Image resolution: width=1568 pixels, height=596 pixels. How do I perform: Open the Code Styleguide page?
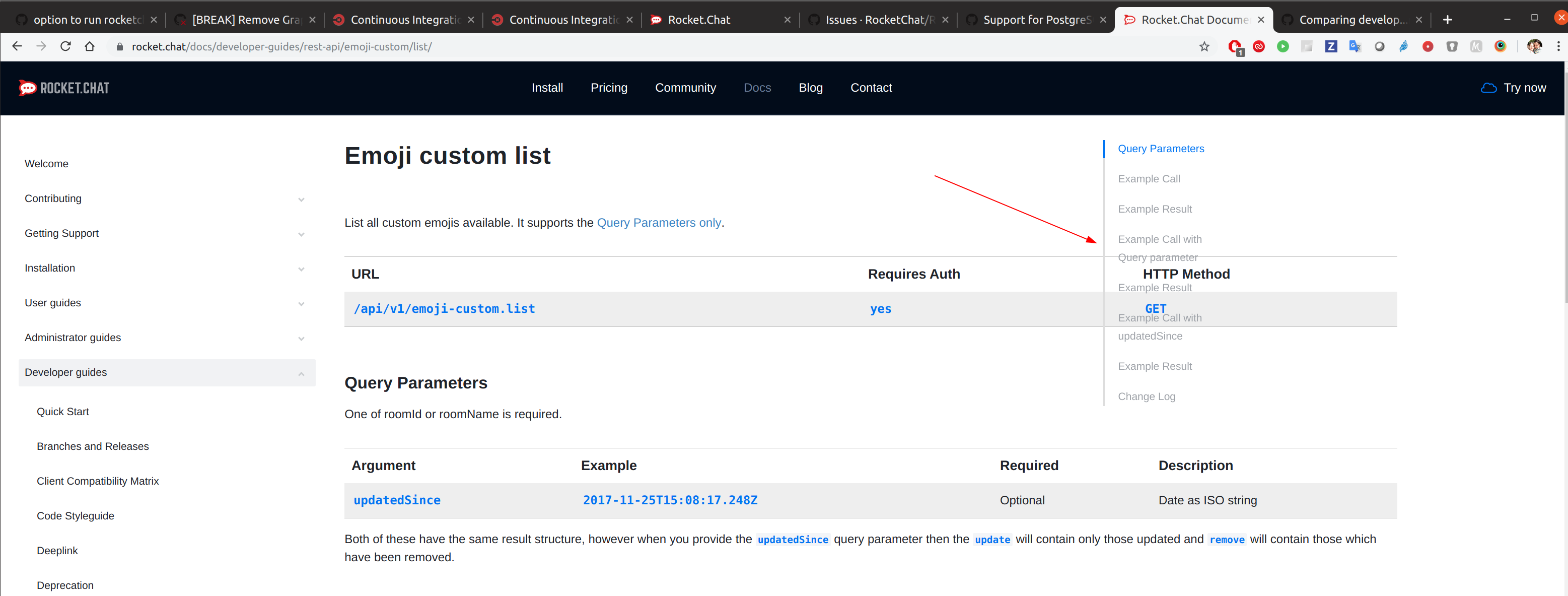pos(76,515)
